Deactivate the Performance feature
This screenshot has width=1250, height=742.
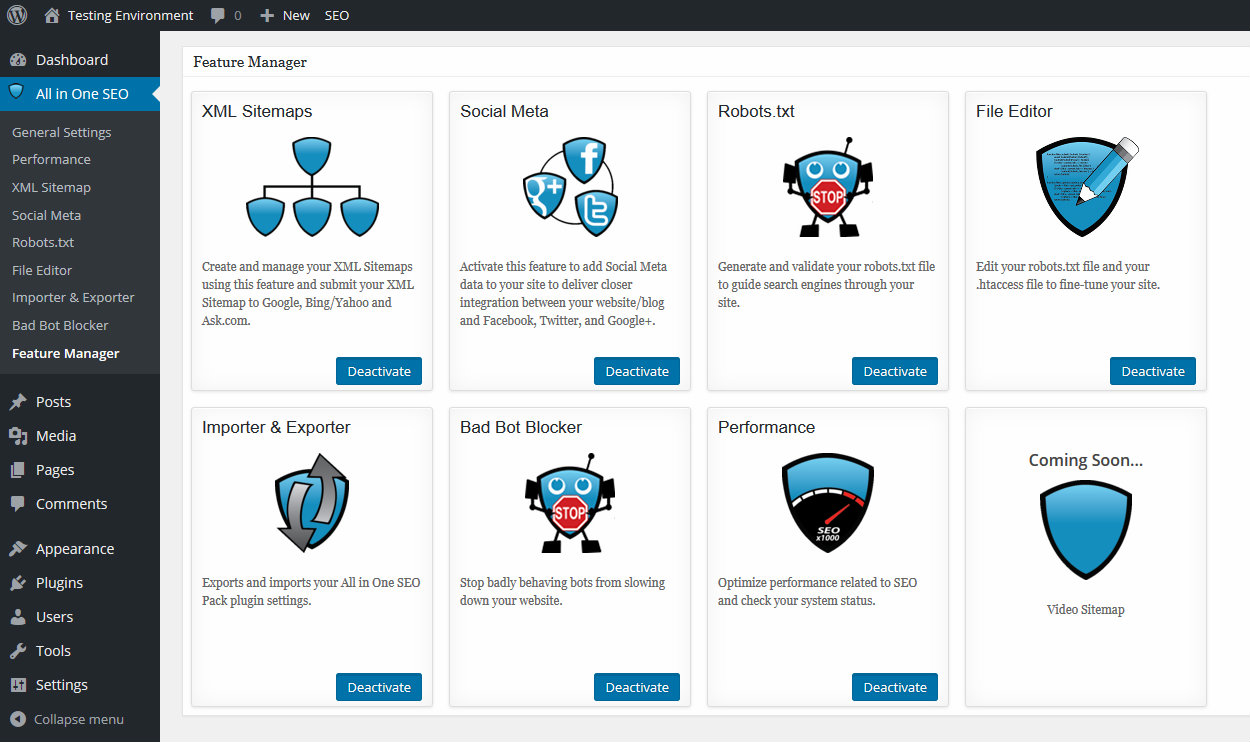click(895, 687)
